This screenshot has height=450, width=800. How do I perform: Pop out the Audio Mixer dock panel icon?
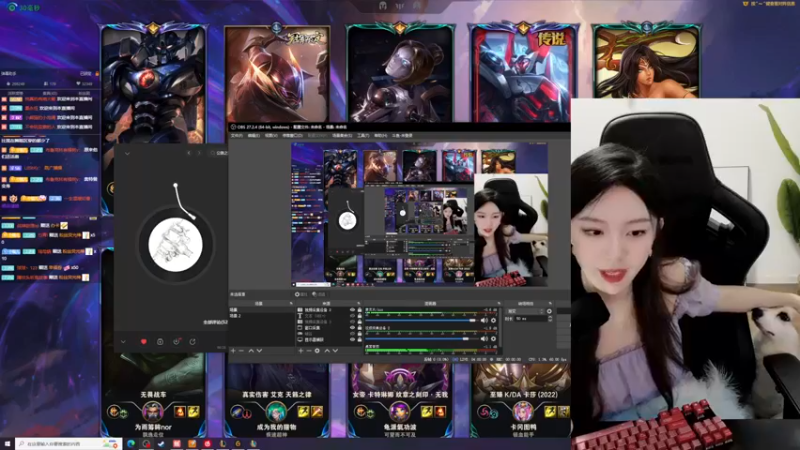[x=498, y=303]
